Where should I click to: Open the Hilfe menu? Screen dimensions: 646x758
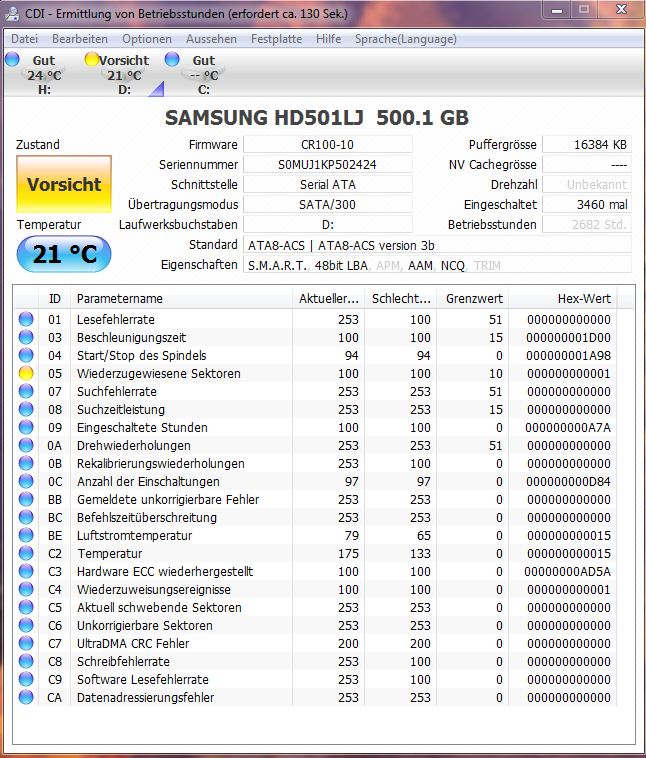click(x=328, y=39)
